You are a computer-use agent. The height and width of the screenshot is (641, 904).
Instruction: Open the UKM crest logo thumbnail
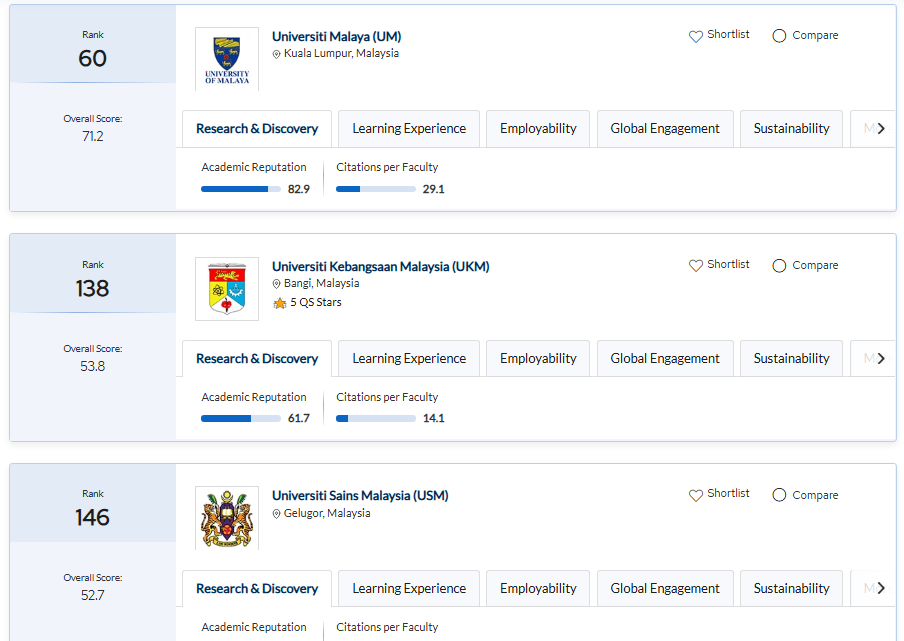pos(227,289)
